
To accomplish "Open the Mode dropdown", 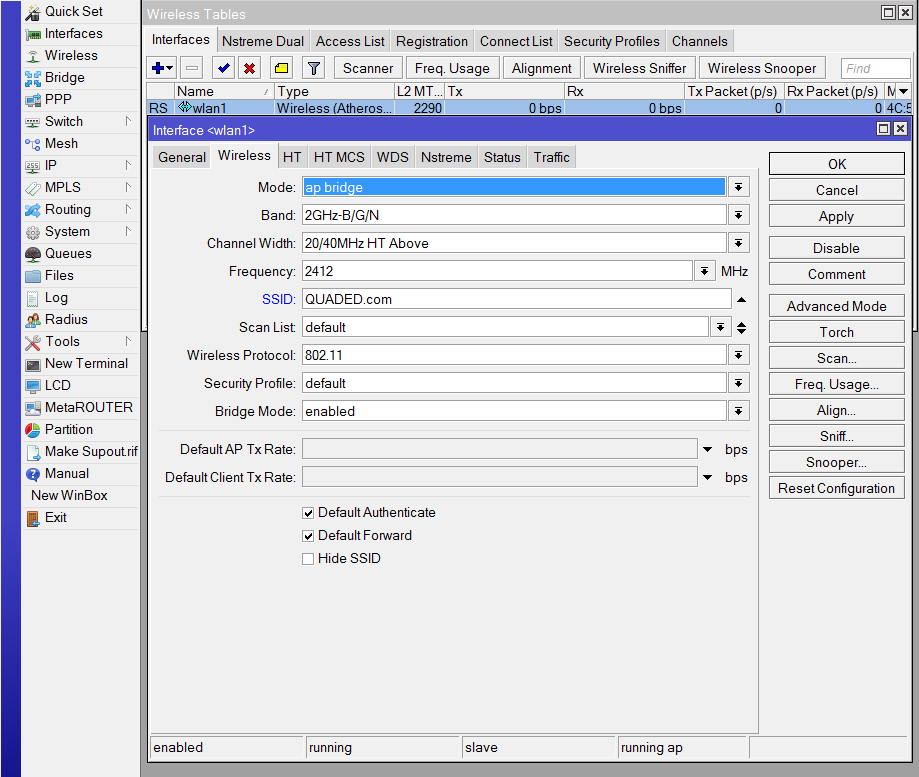I will pyautogui.click(x=738, y=188).
